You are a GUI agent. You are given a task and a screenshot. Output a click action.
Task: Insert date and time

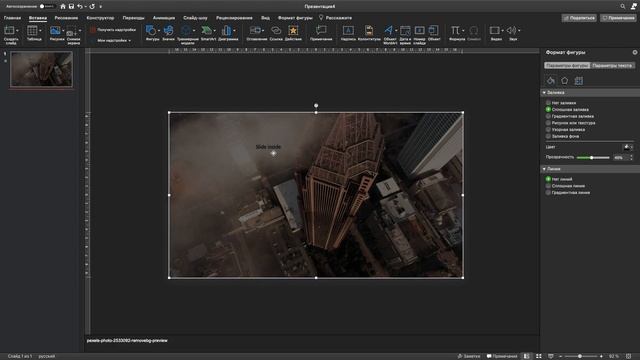pos(405,31)
